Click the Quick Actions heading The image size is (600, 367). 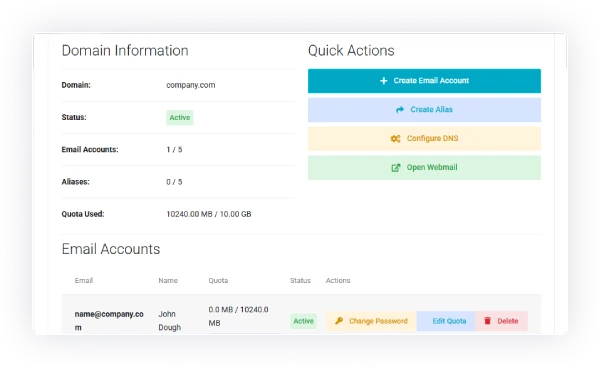(351, 51)
